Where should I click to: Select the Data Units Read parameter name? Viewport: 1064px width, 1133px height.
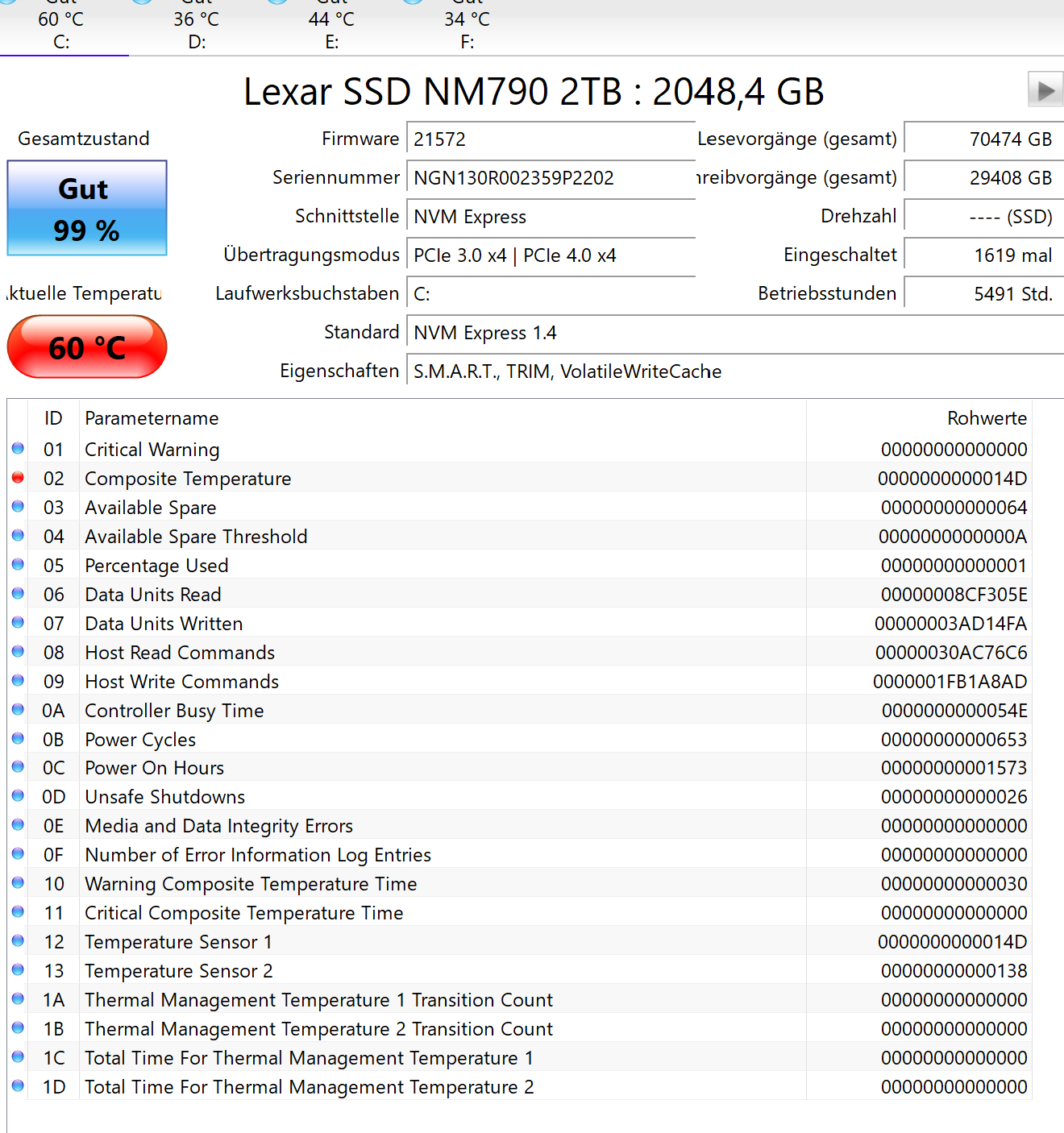pyautogui.click(x=153, y=595)
